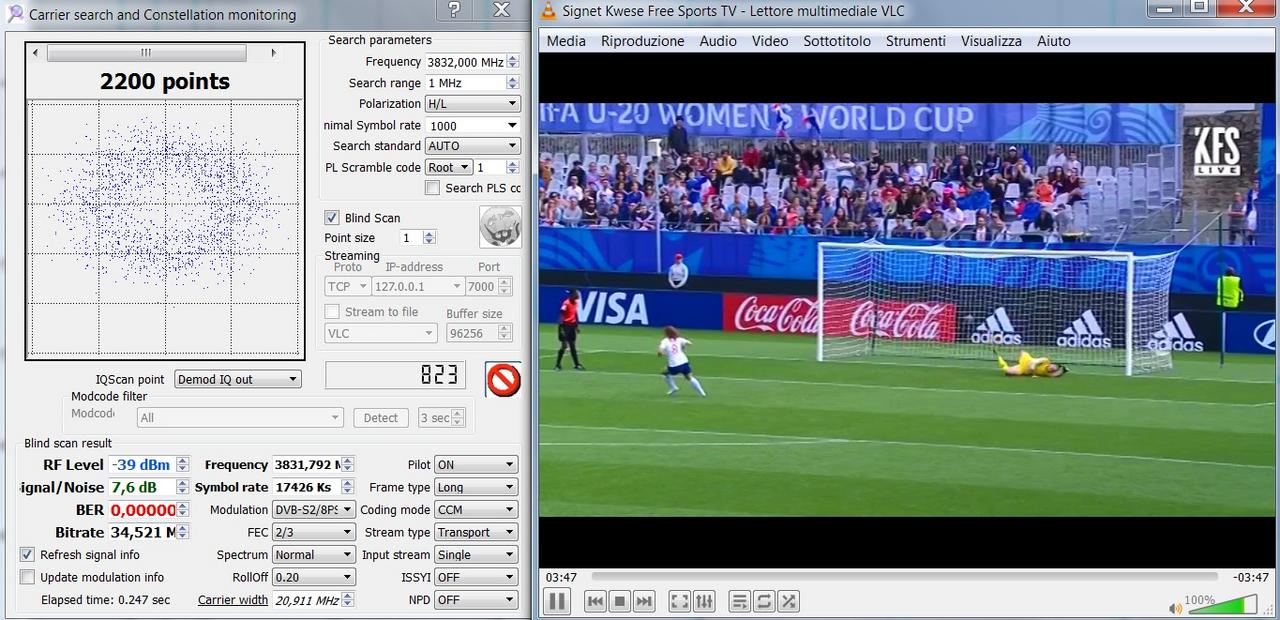Click the VLC elapsed time 03:47 label
This screenshot has height=620, width=1280.
(x=561, y=577)
